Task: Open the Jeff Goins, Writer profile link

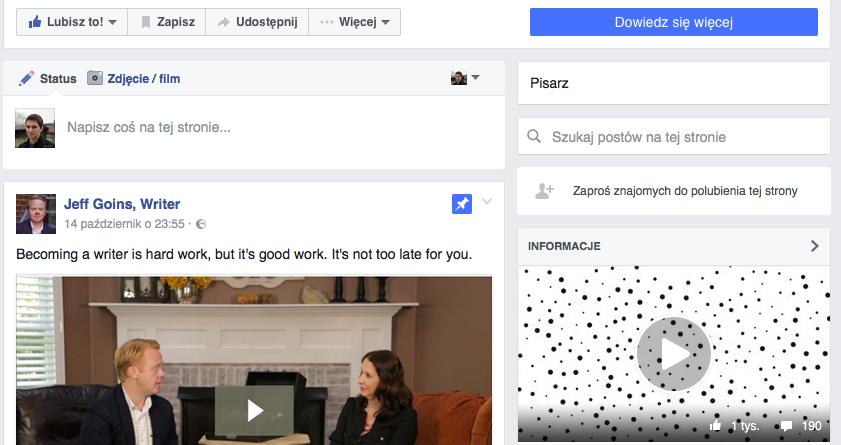Action: coord(122,204)
